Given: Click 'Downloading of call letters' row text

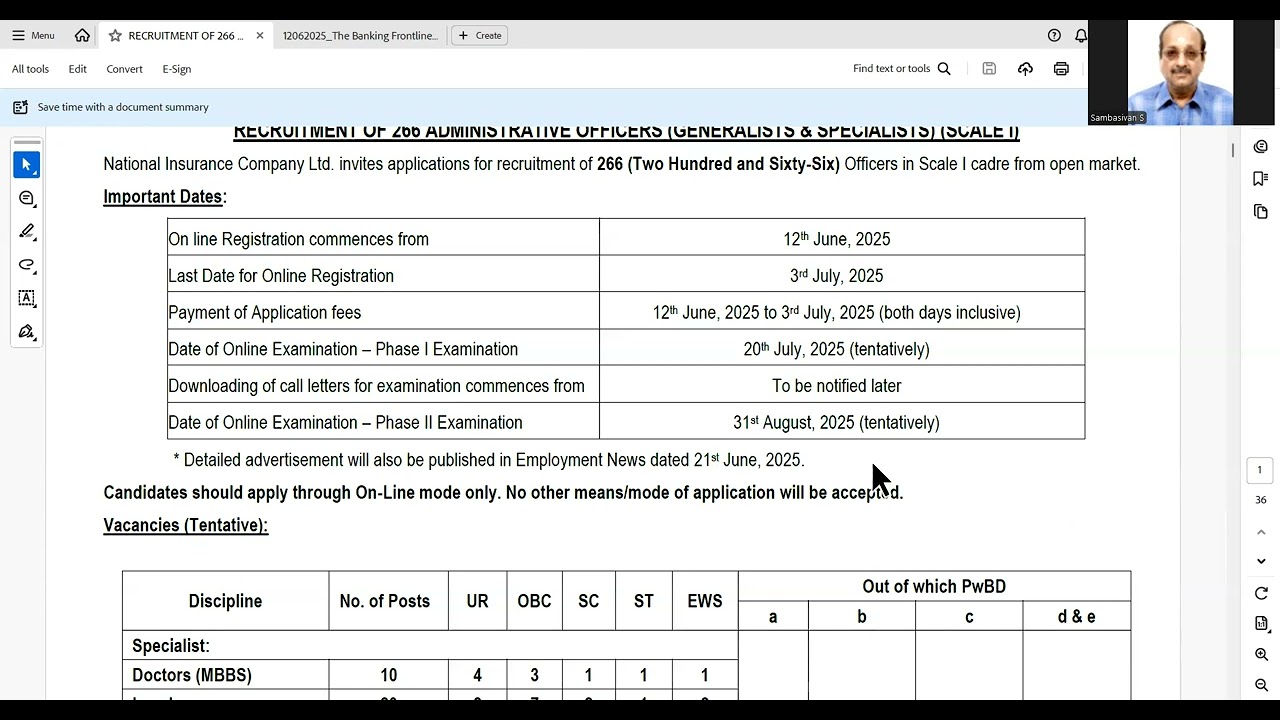Looking at the screenshot, I should 376,386.
